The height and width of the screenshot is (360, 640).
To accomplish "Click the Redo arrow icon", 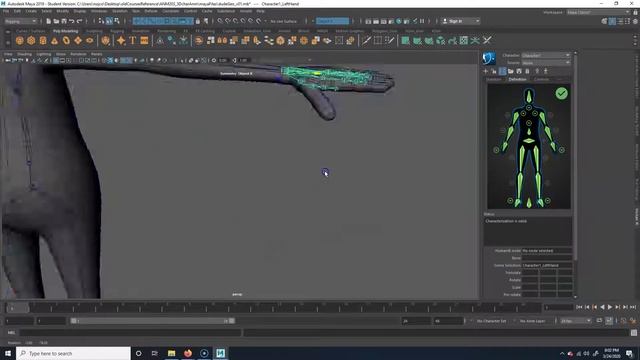I will point(80,21).
